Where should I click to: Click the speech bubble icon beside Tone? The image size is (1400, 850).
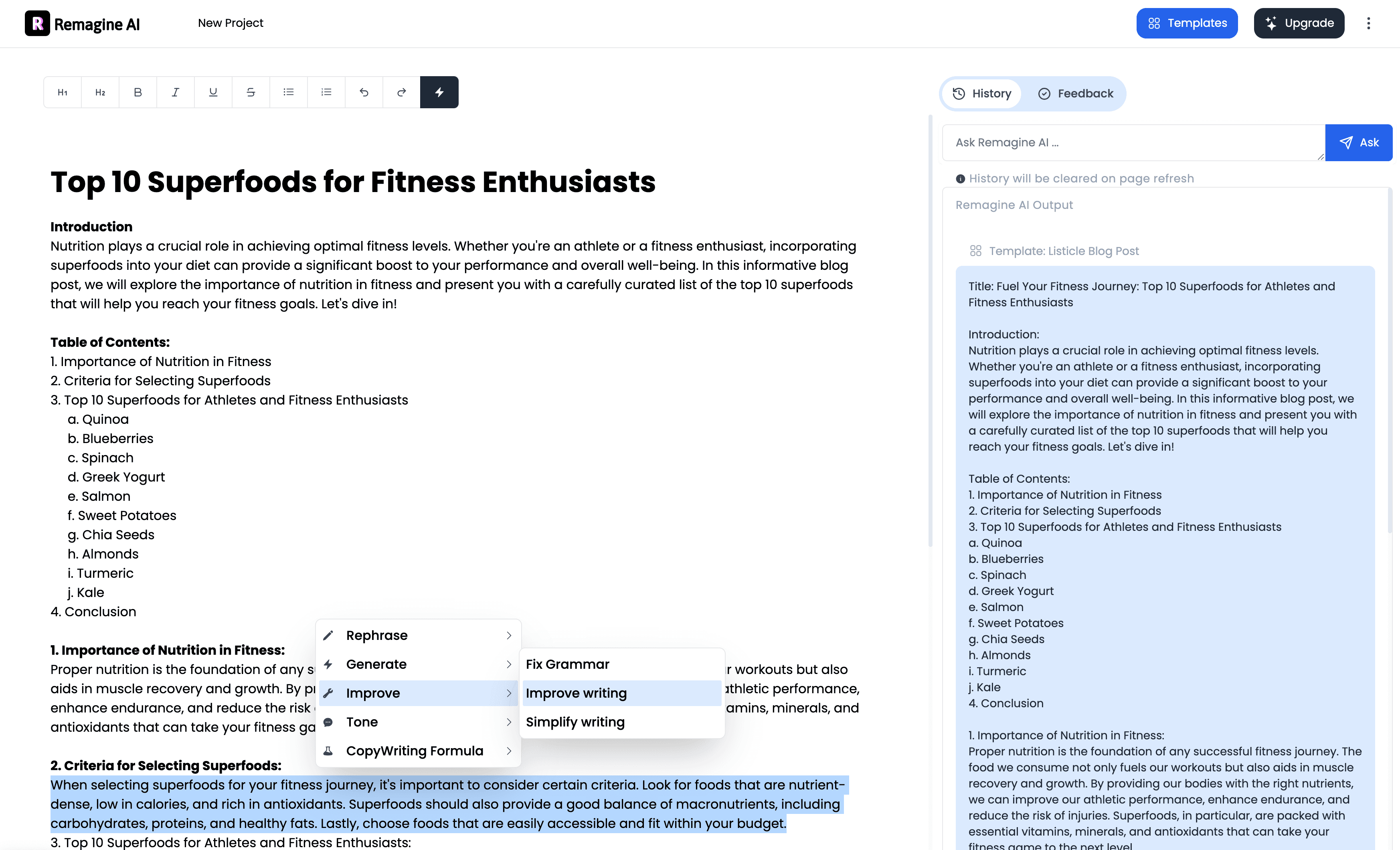pyautogui.click(x=328, y=722)
